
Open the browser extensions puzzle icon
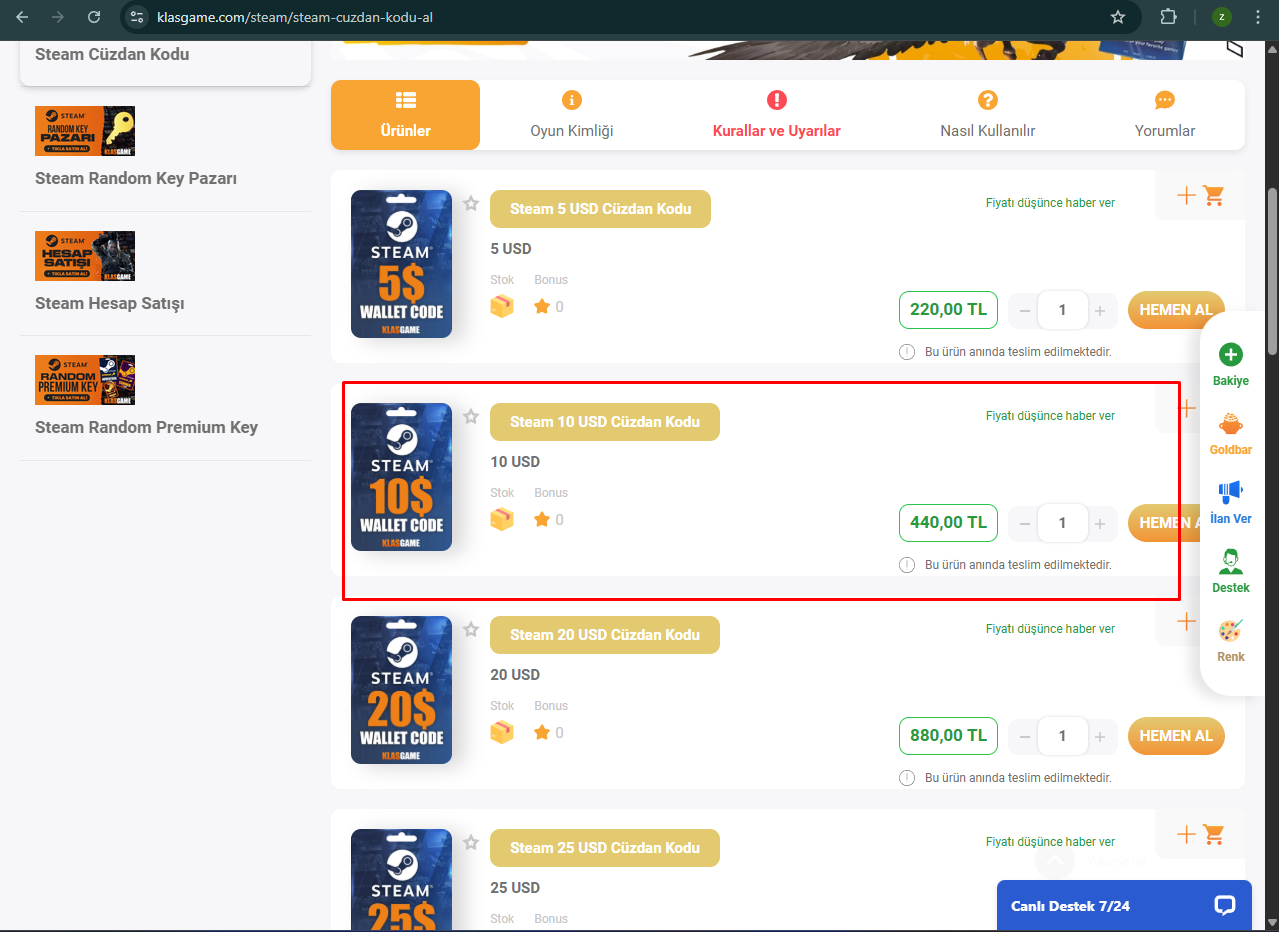coord(1168,17)
